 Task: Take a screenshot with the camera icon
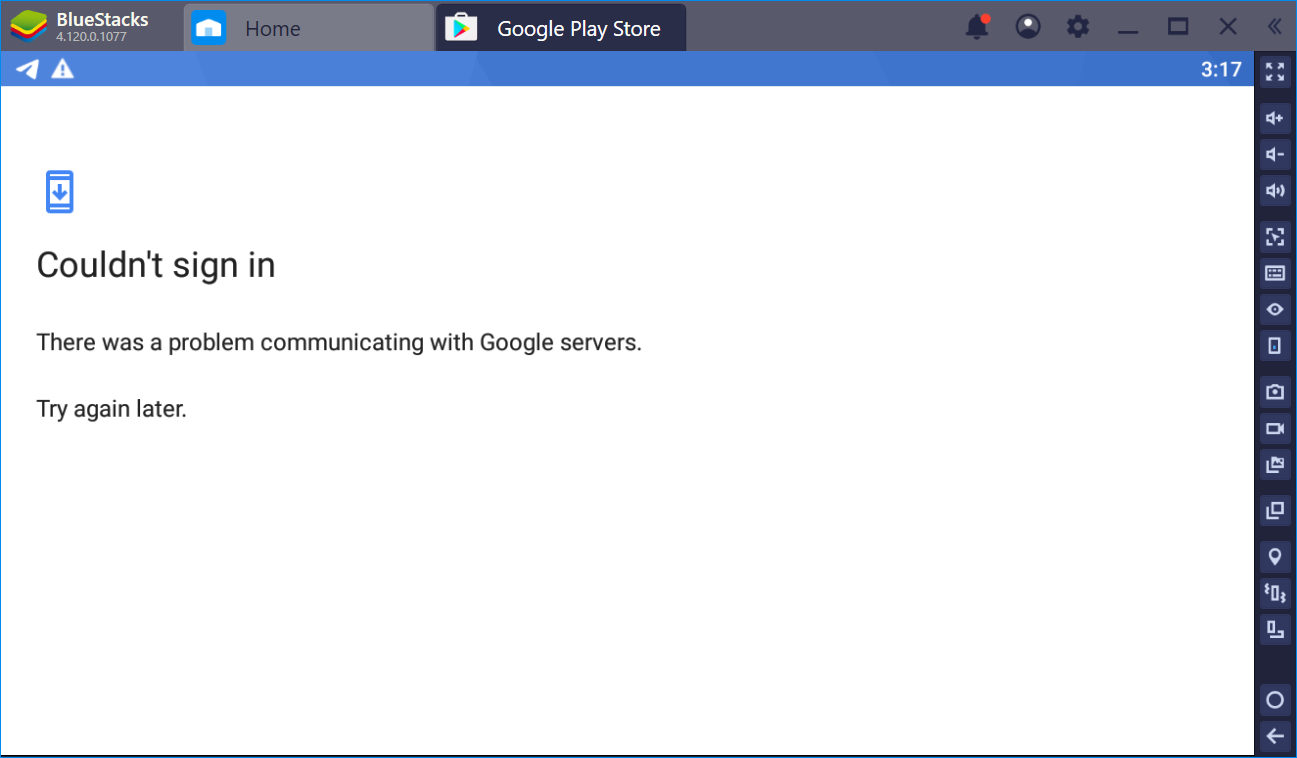click(x=1275, y=392)
